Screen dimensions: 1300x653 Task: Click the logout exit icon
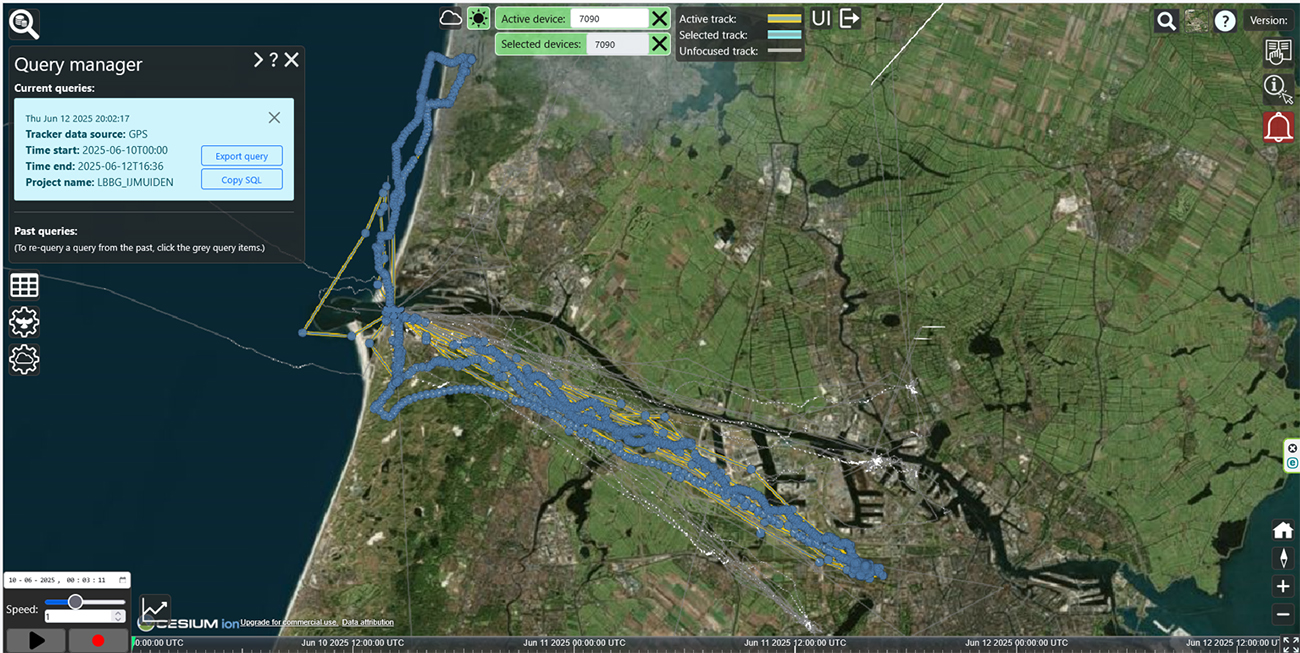pos(849,18)
